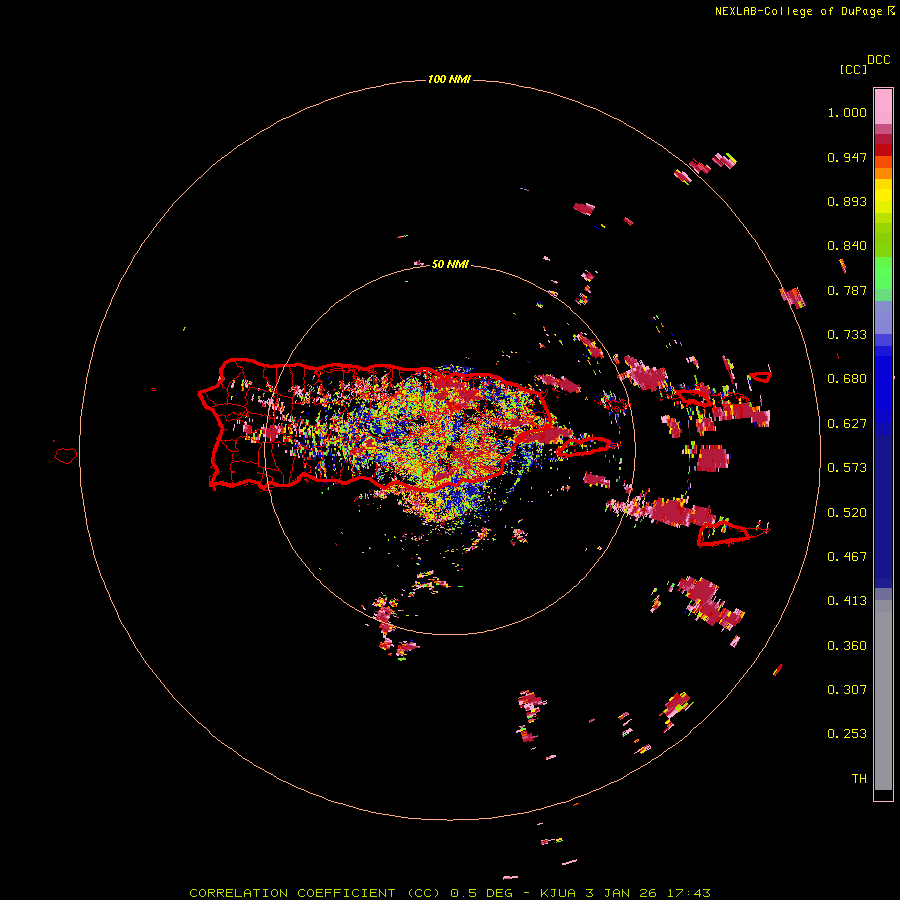The width and height of the screenshot is (900, 900).
Task: Click the 17:43 timestamp in the footer
Action: click(x=689, y=893)
